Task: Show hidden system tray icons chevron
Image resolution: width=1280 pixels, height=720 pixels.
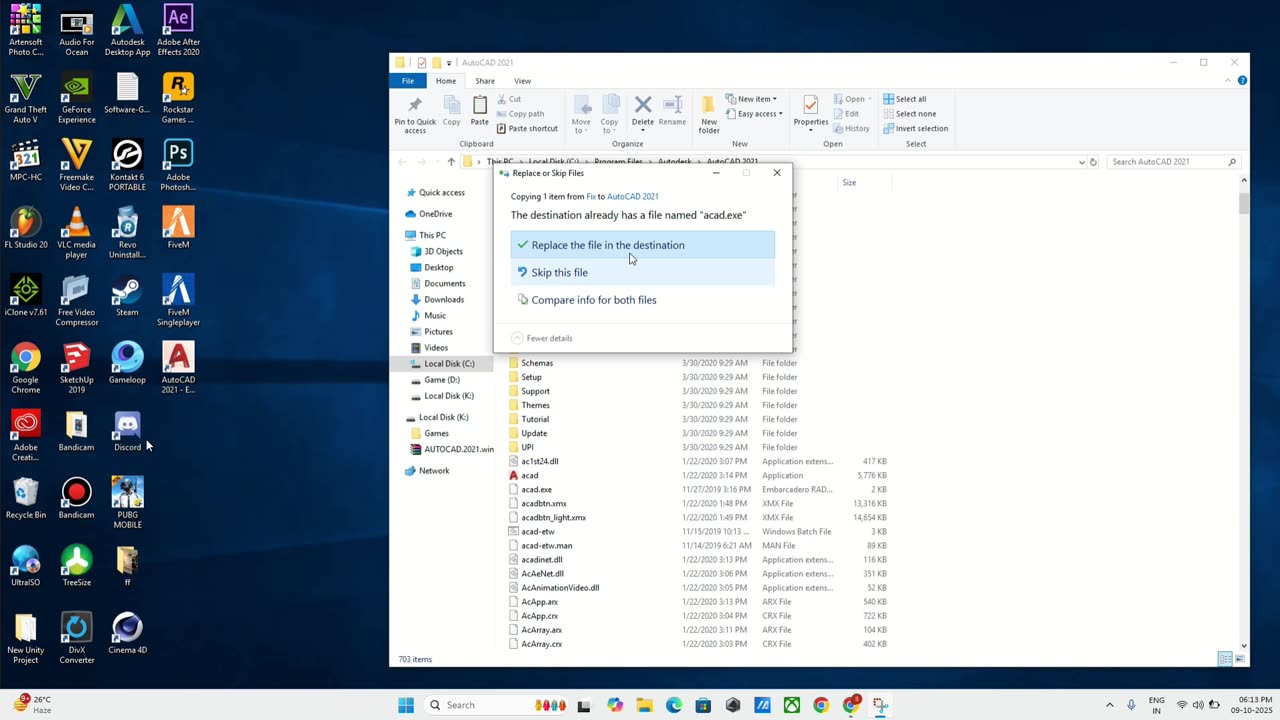Action: 1109,705
